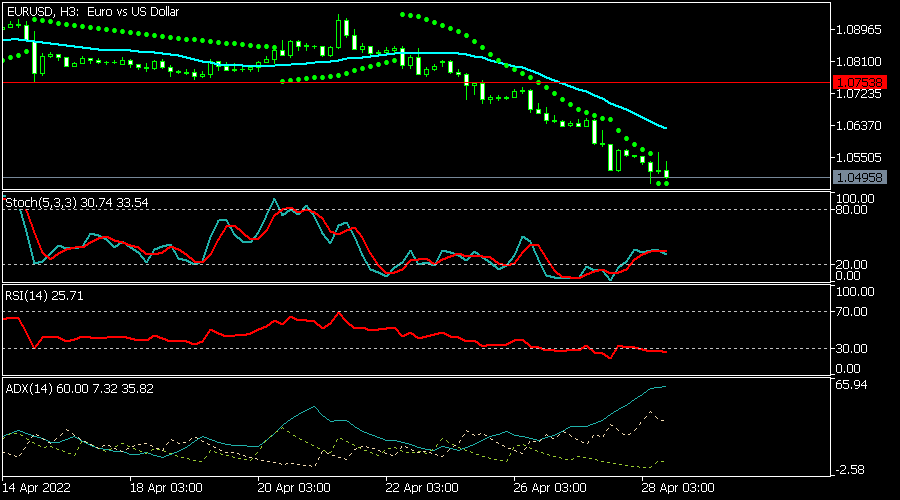
Task: Select the red 1.07538 price level label
Action: (x=859, y=83)
